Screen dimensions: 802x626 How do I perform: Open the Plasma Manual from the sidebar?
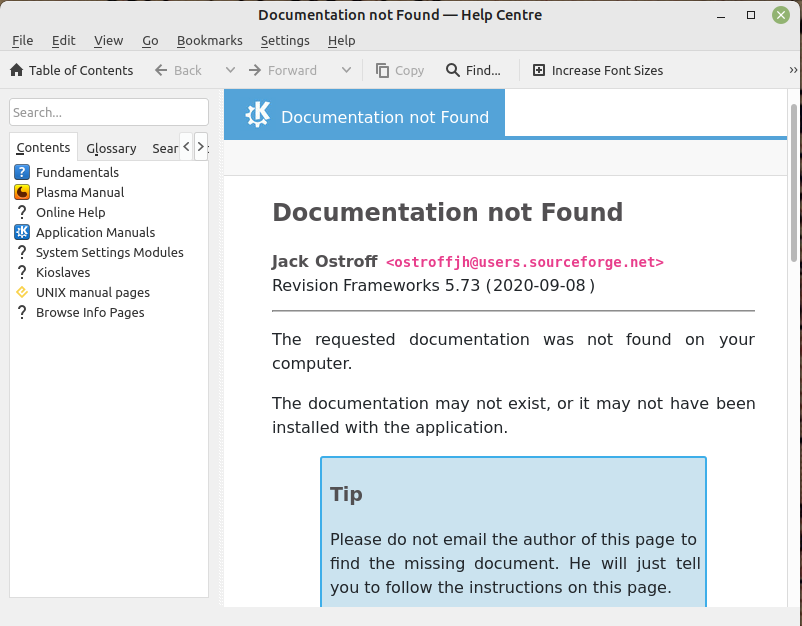(80, 192)
